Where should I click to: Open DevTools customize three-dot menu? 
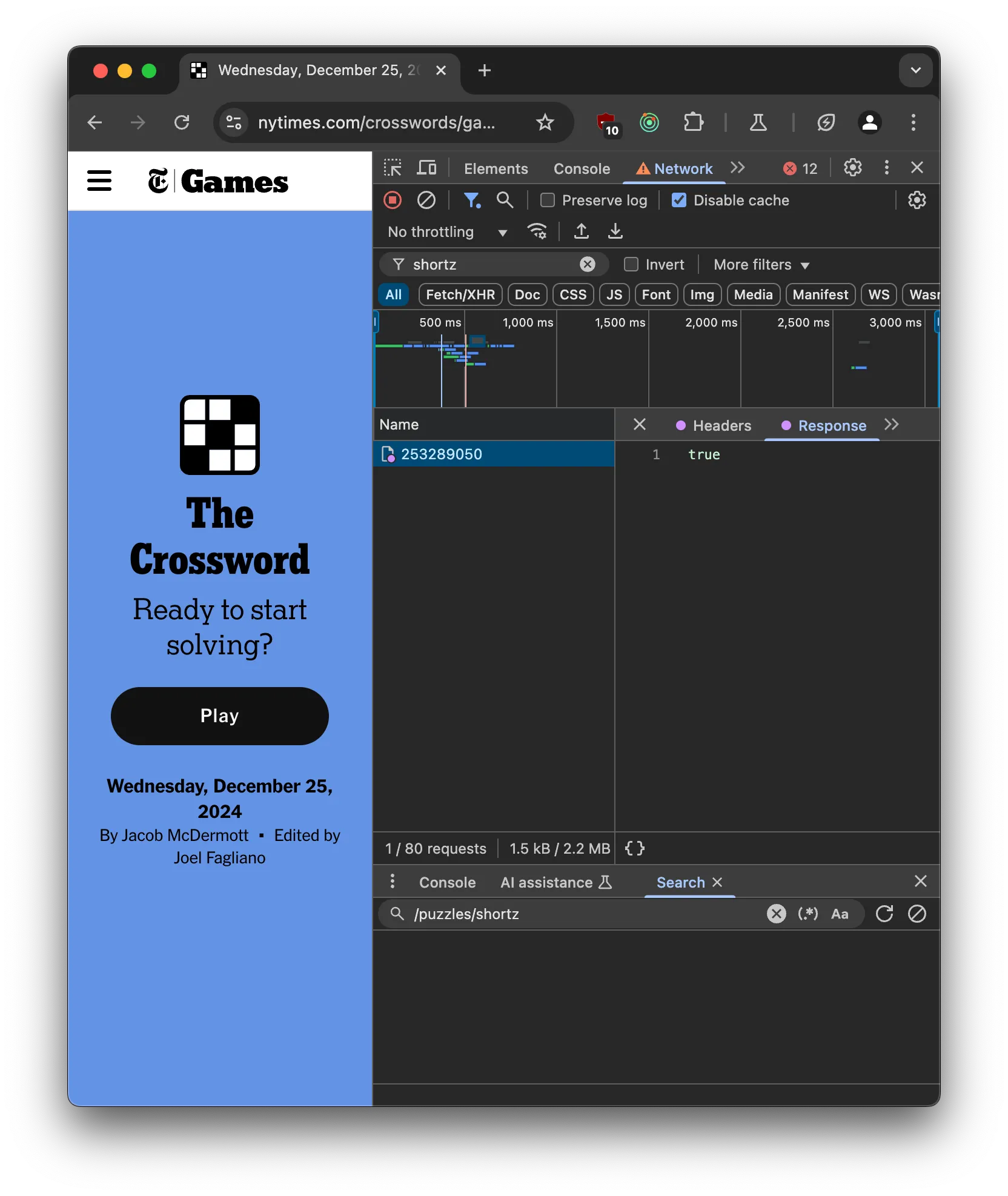887,168
